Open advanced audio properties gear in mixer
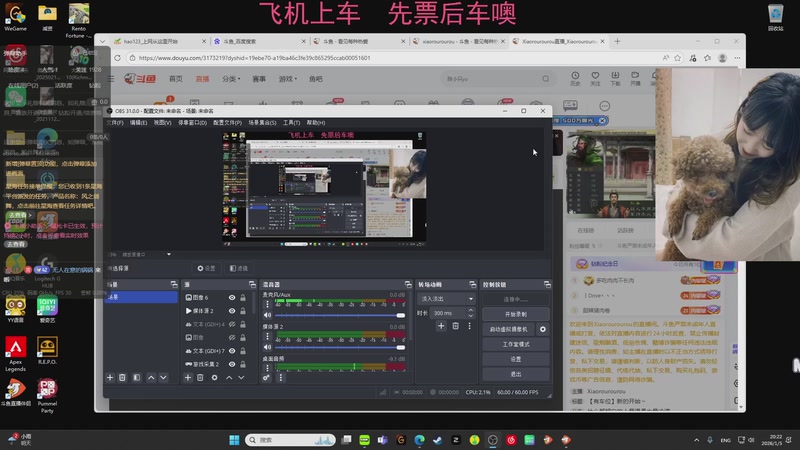800x450 pixels. (266, 378)
